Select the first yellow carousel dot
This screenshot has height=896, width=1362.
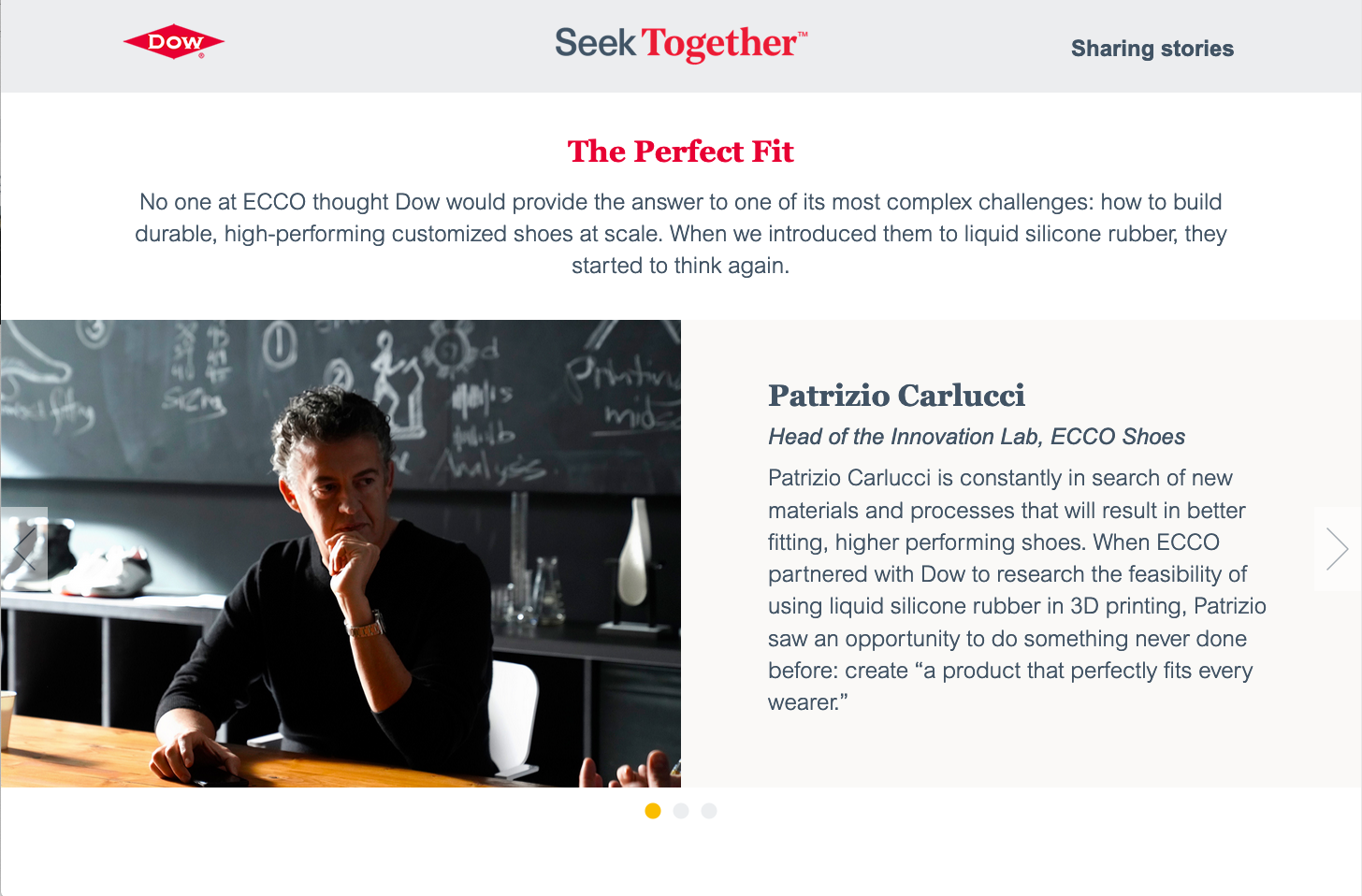653,811
